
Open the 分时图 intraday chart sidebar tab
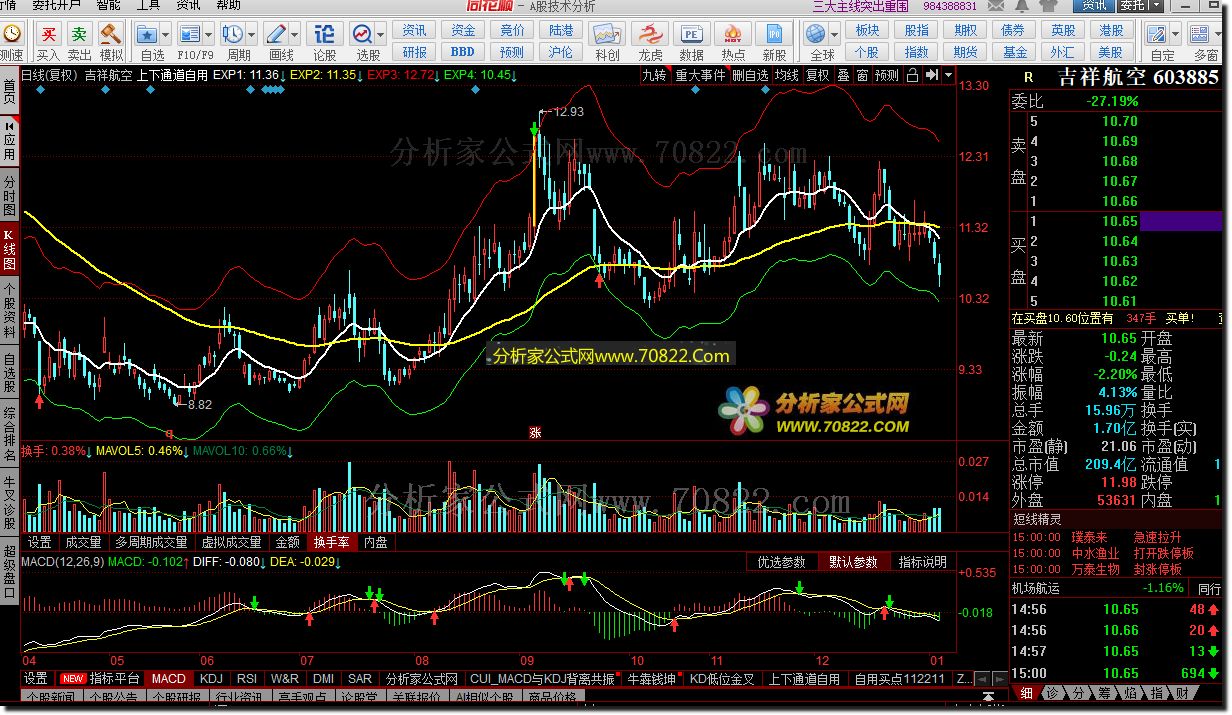pos(9,196)
